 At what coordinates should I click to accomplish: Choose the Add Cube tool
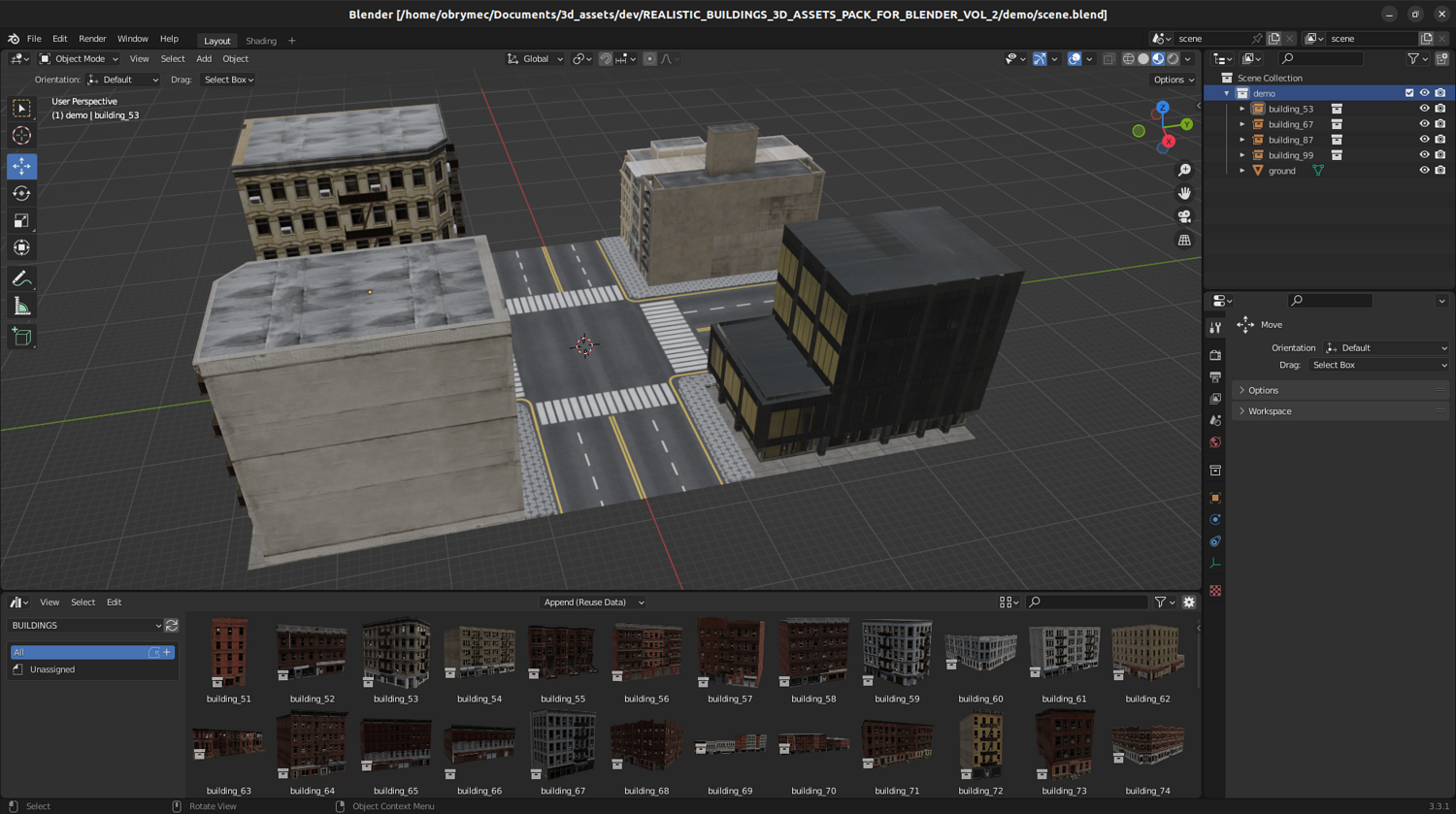coord(21,338)
